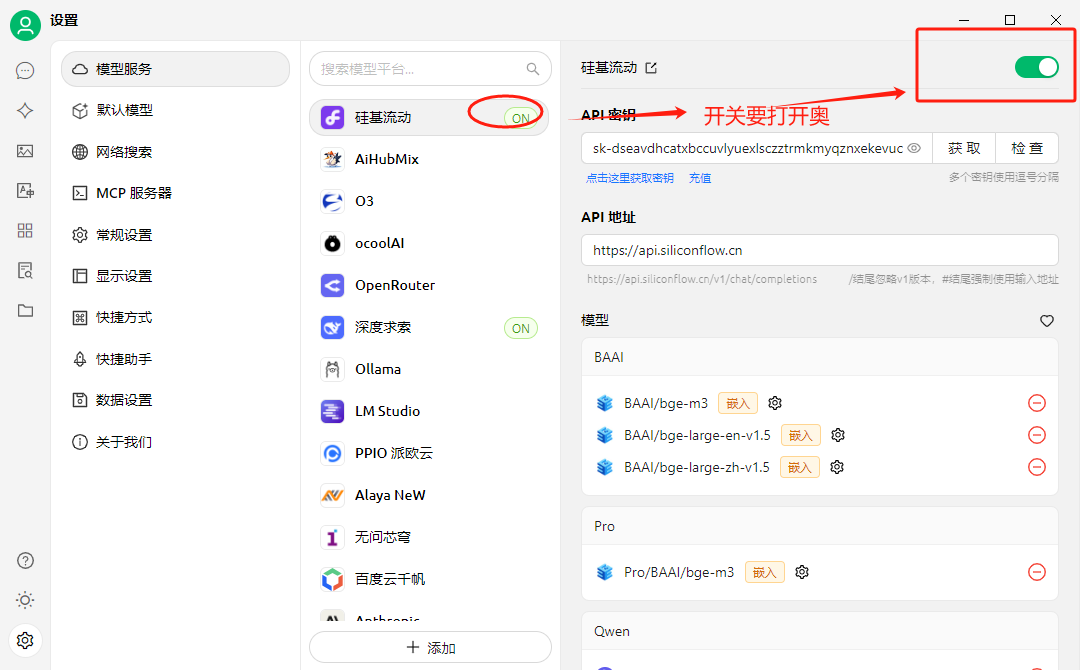Select the 无问芯穹 provider
This screenshot has height=670, width=1080.
[429, 537]
